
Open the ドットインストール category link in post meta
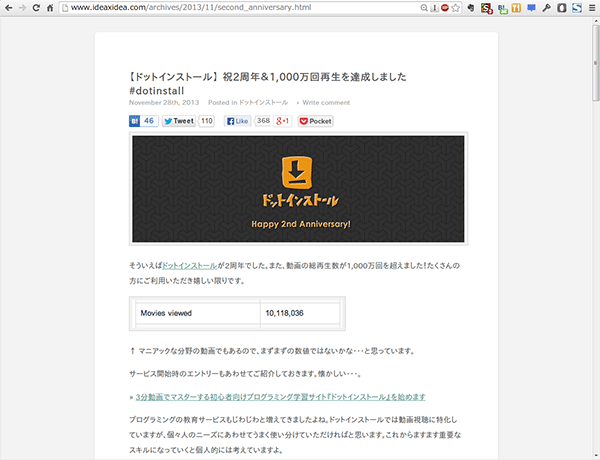[263, 103]
